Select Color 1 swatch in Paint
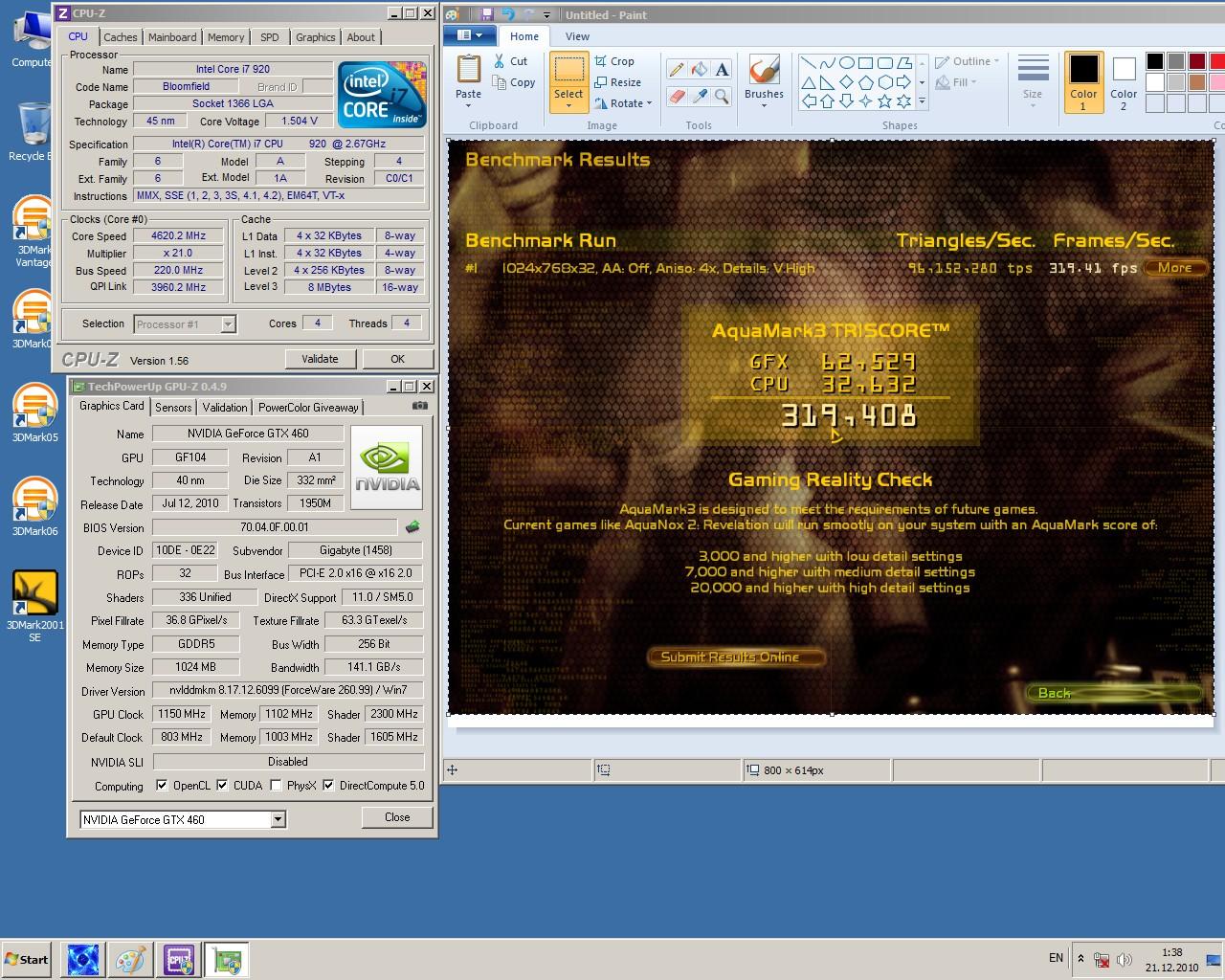The height and width of the screenshot is (980, 1225). tap(1083, 81)
